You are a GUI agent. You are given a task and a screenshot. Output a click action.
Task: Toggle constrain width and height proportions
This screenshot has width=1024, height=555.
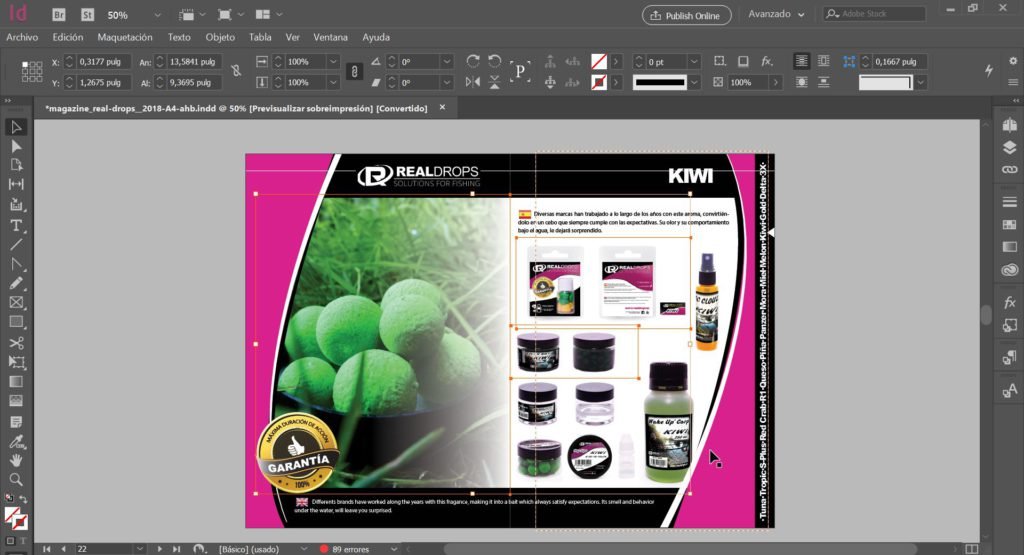[236, 71]
